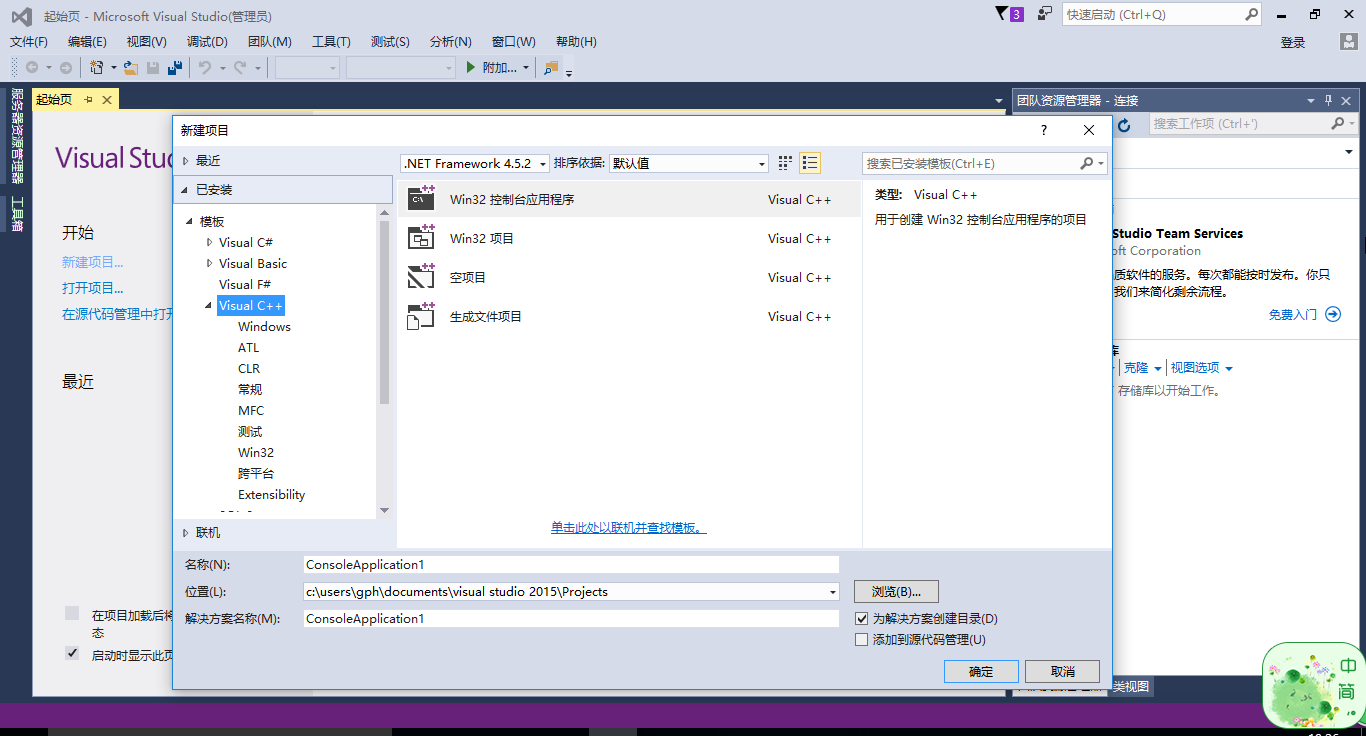
Task: Open the 调试(D) menu
Action: pyautogui.click(x=207, y=41)
